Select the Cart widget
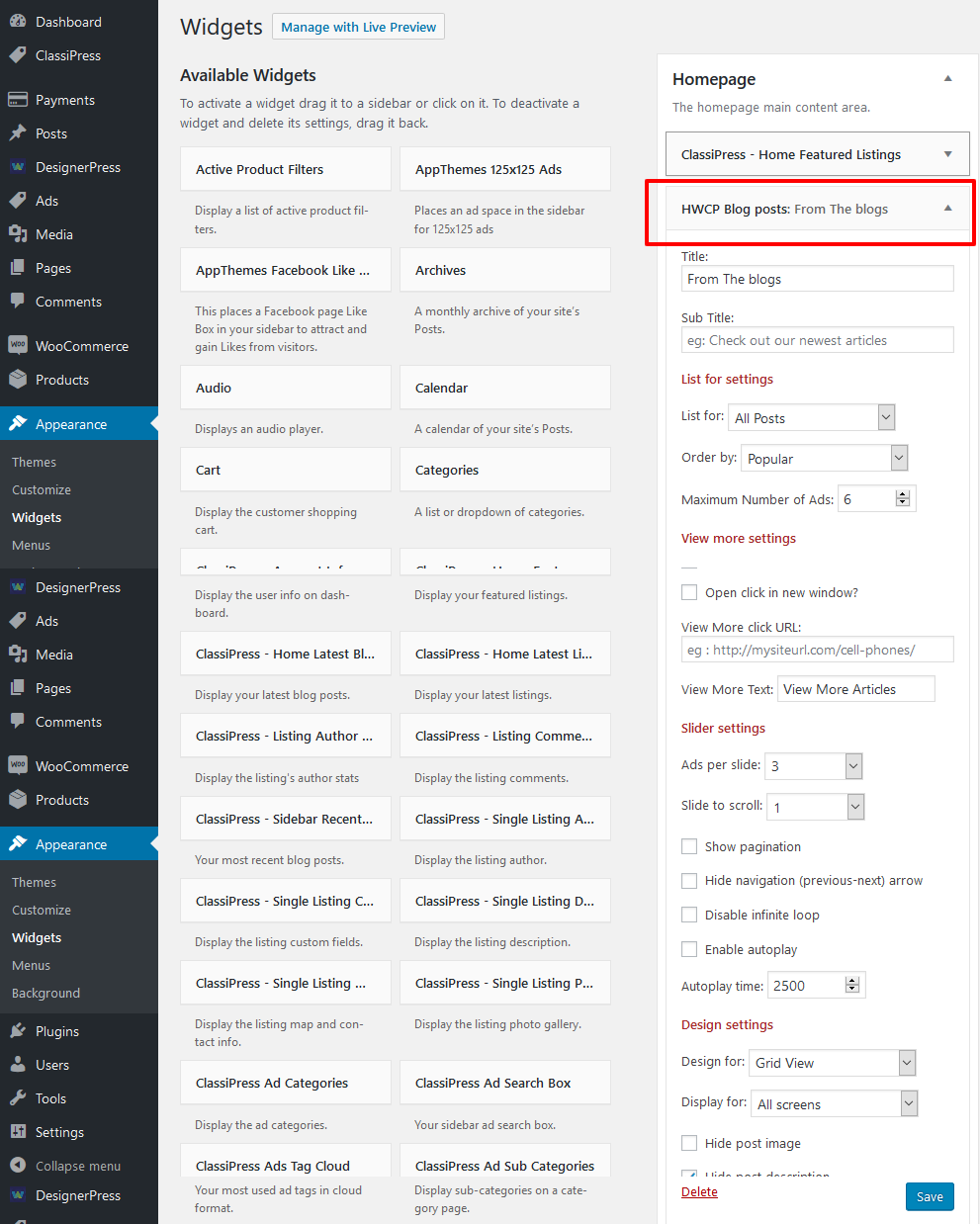This screenshot has width=980, height=1224. (286, 470)
